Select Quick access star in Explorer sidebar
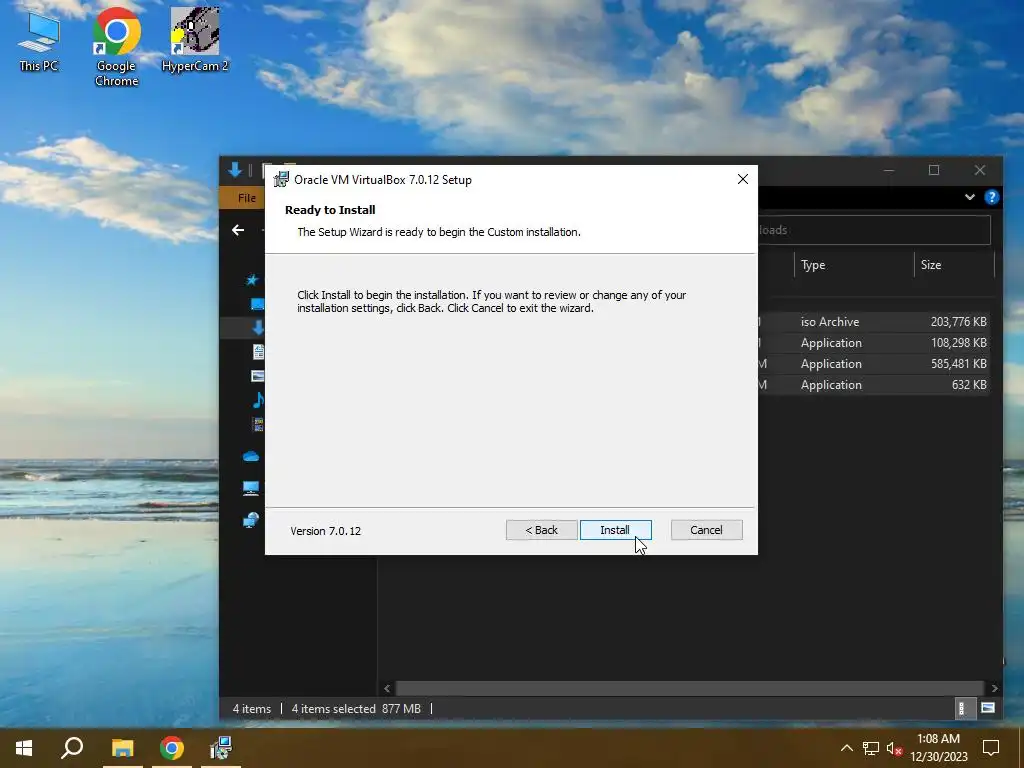Screen dimensions: 1024x768 252,280
